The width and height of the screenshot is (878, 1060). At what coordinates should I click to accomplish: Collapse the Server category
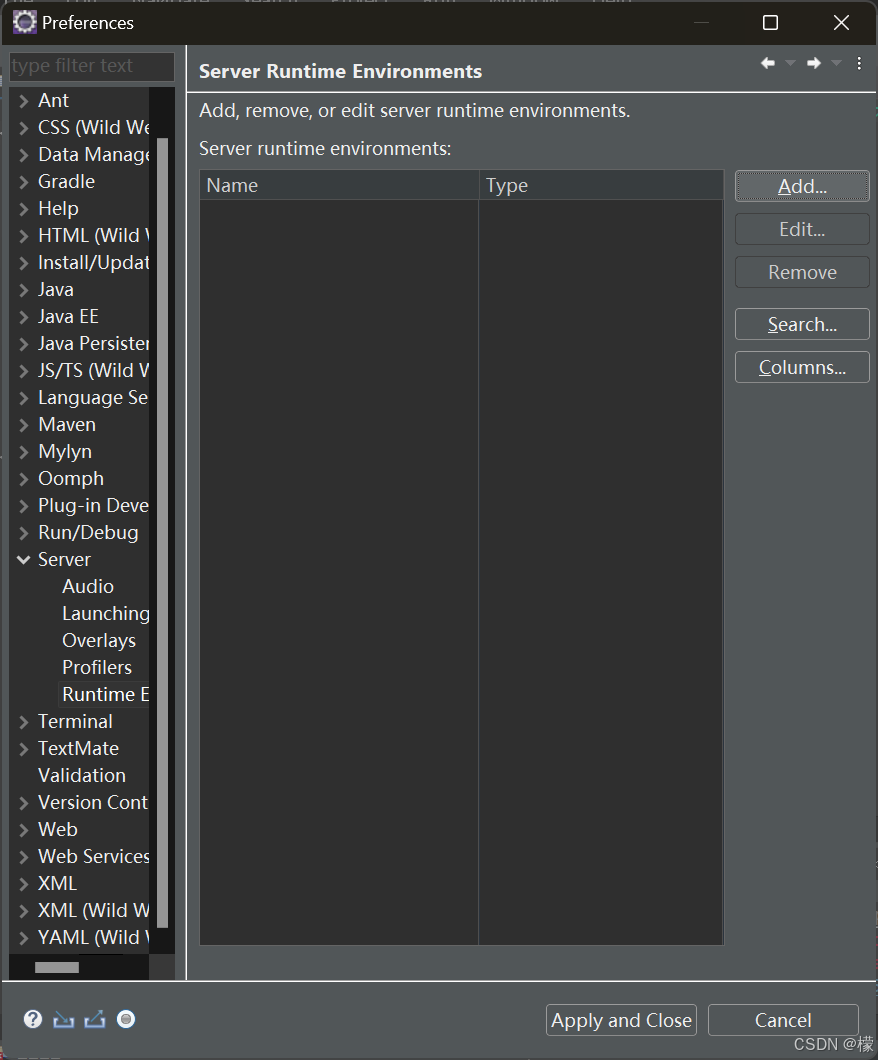(x=23, y=559)
